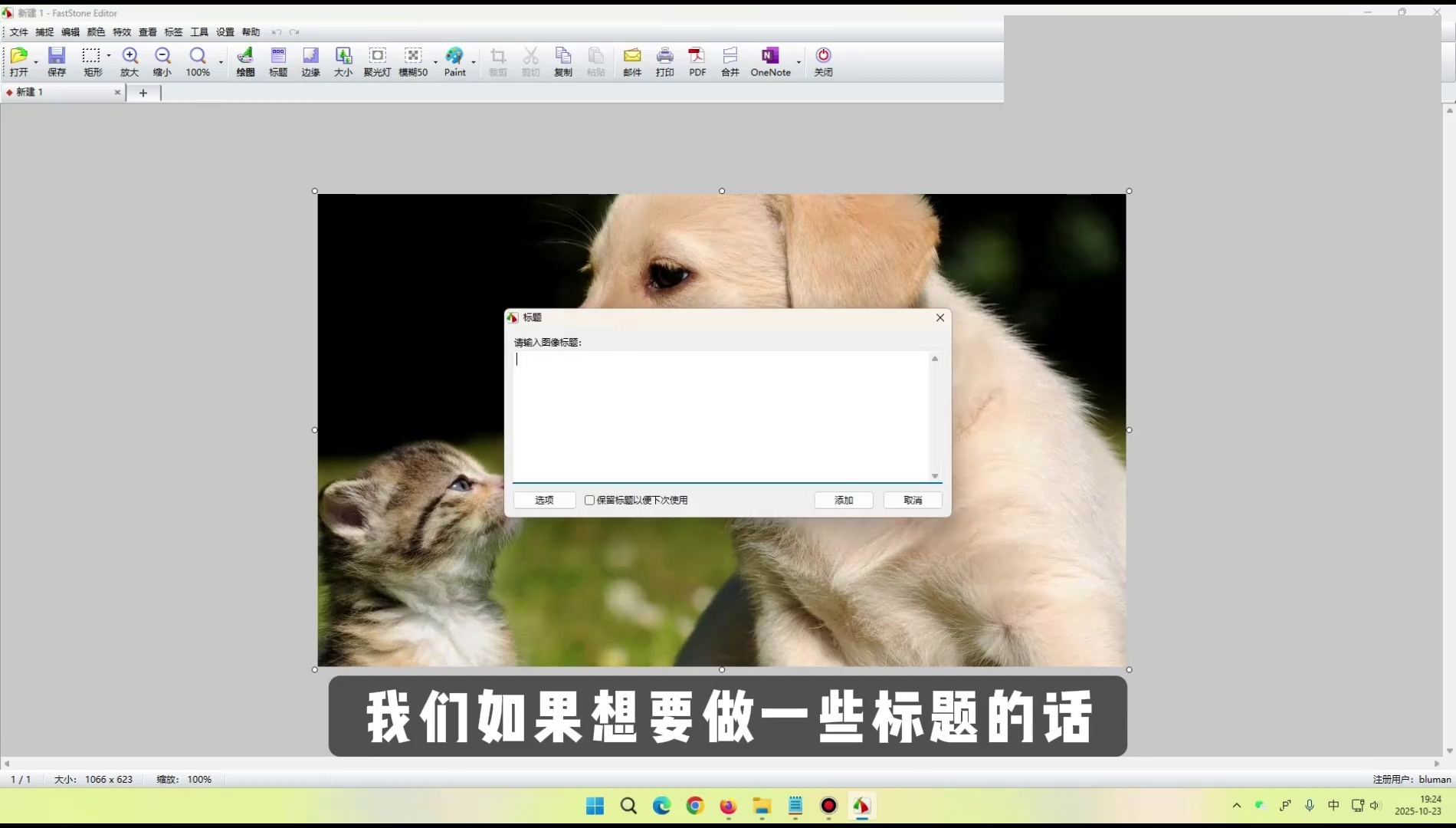This screenshot has height=828, width=1456.
Task: Click the Zoom In (放大) icon
Action: (130, 61)
